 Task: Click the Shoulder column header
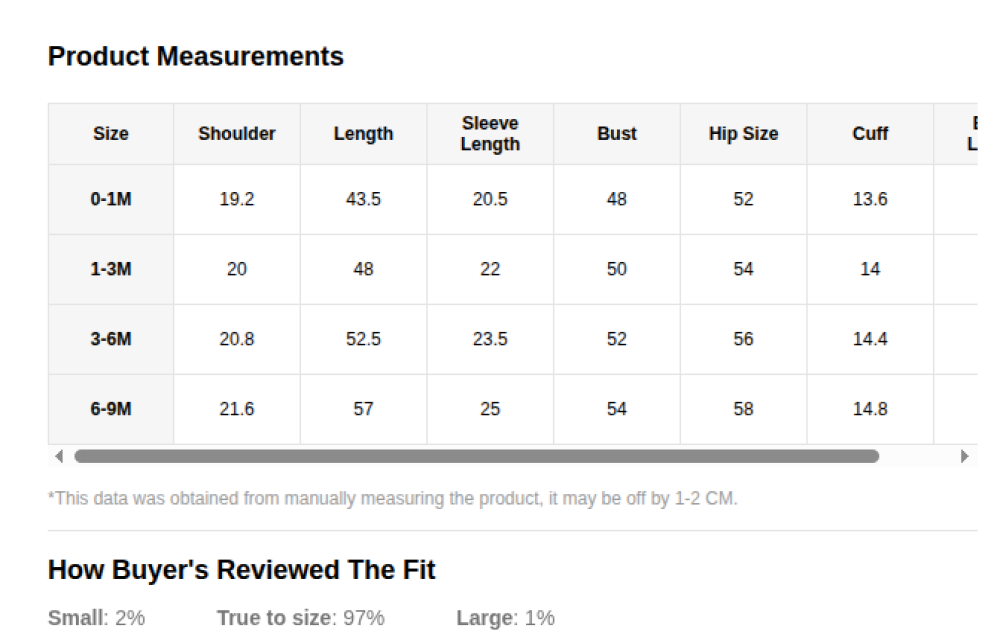click(x=237, y=134)
